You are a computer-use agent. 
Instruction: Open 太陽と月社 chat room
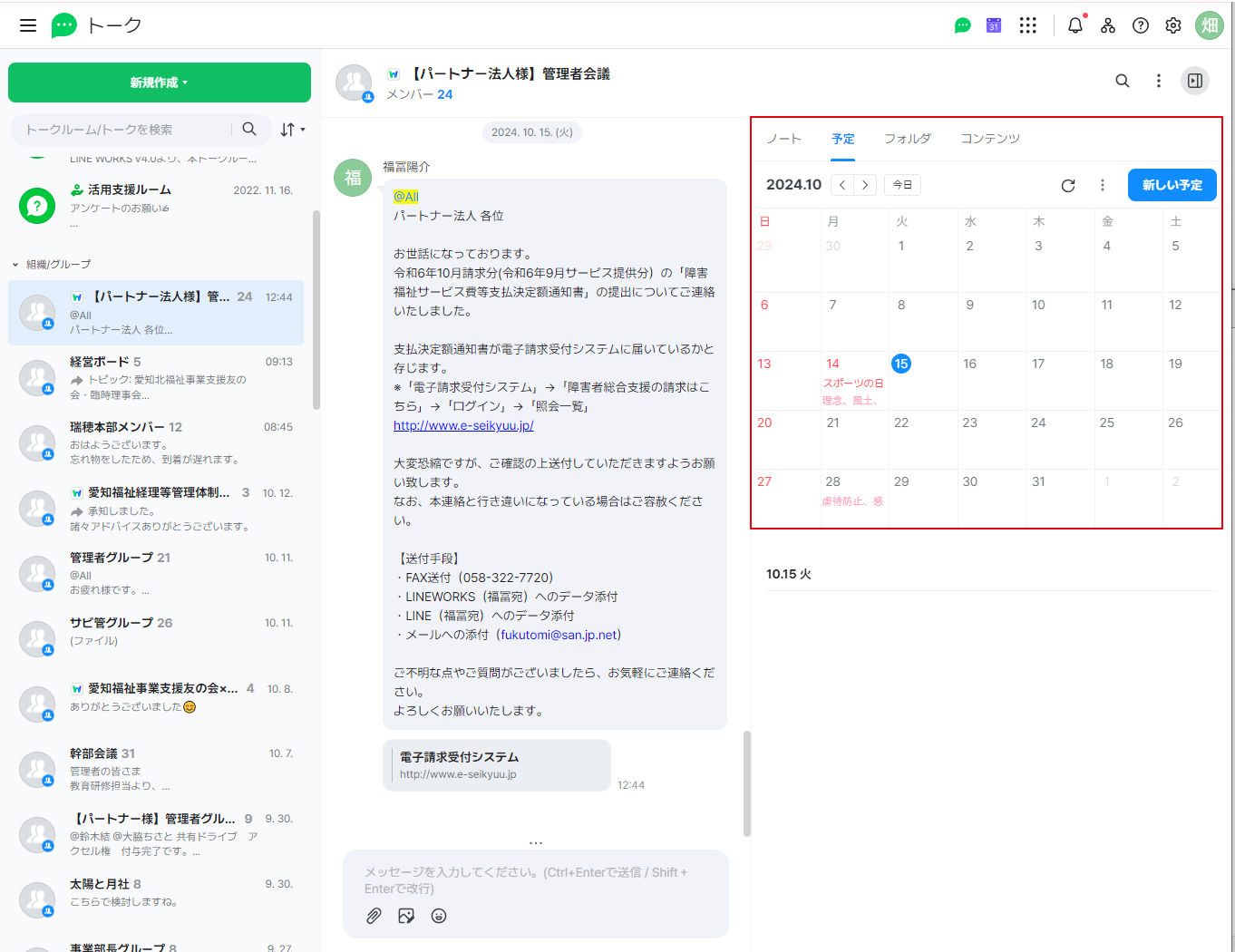tap(156, 900)
